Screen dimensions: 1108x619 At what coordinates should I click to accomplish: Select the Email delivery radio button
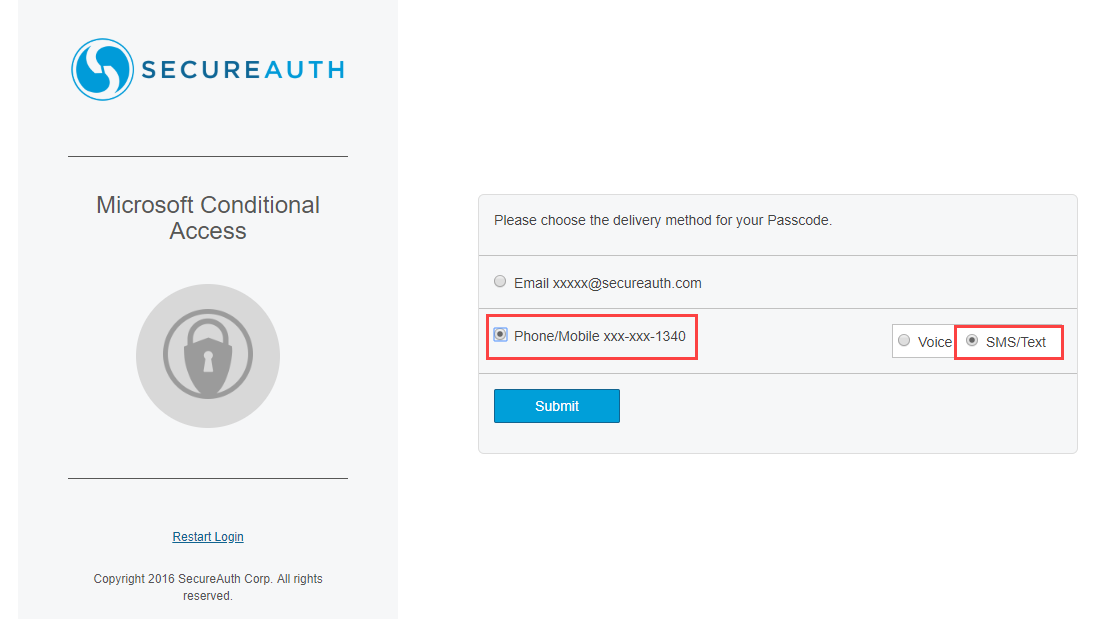pos(500,282)
